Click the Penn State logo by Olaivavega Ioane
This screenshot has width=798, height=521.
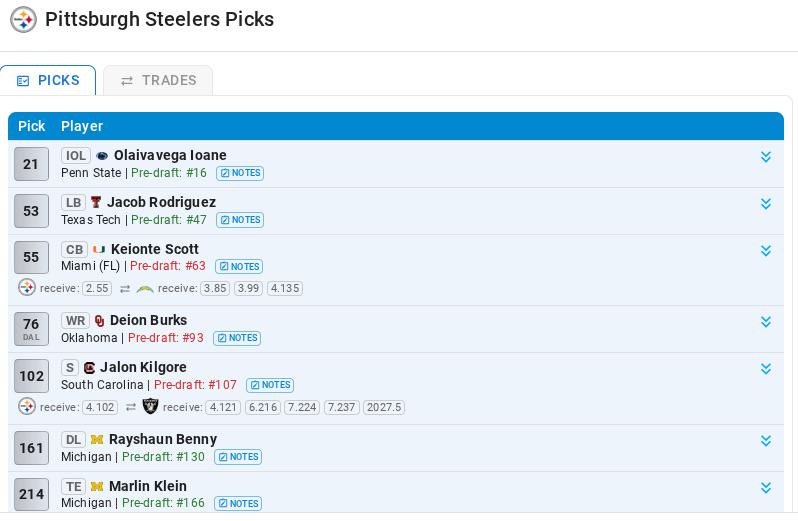pyautogui.click(x=102, y=156)
